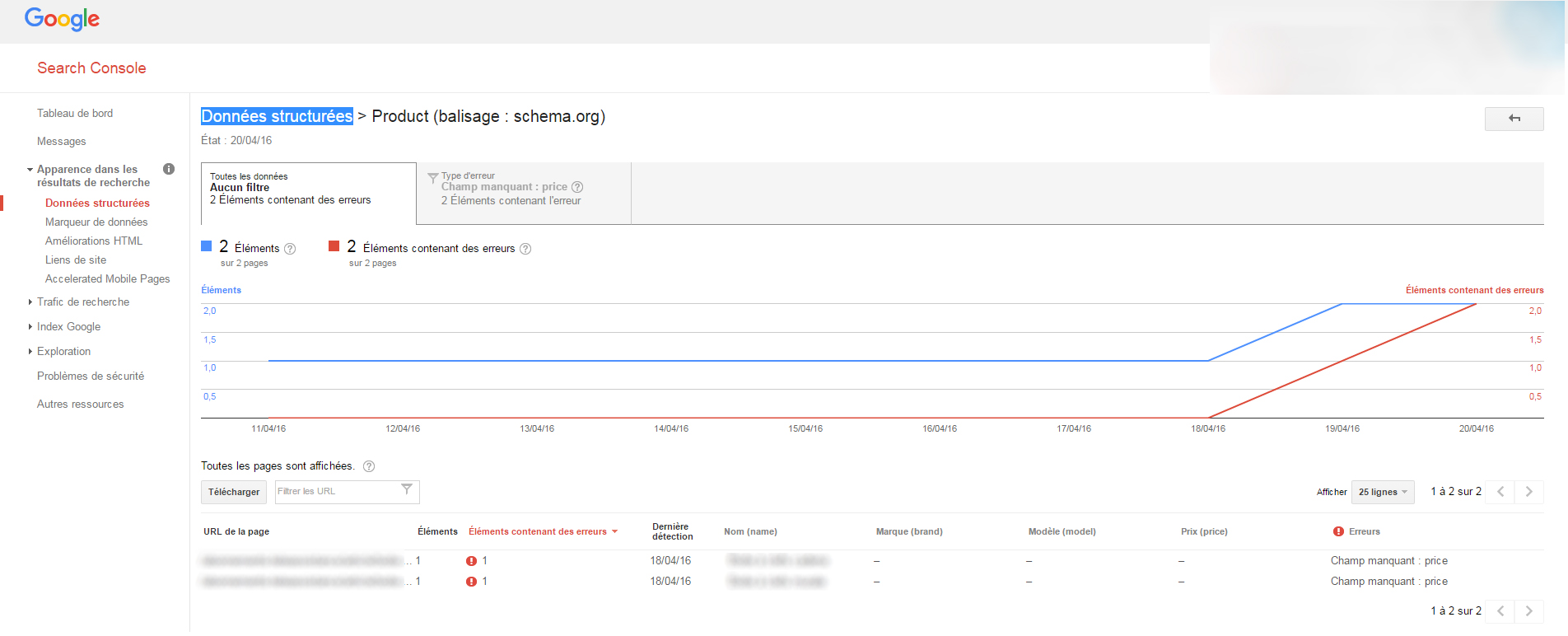Screen dimensions: 1568x636
Task: Expand Index Google menu section
Action: click(x=68, y=327)
